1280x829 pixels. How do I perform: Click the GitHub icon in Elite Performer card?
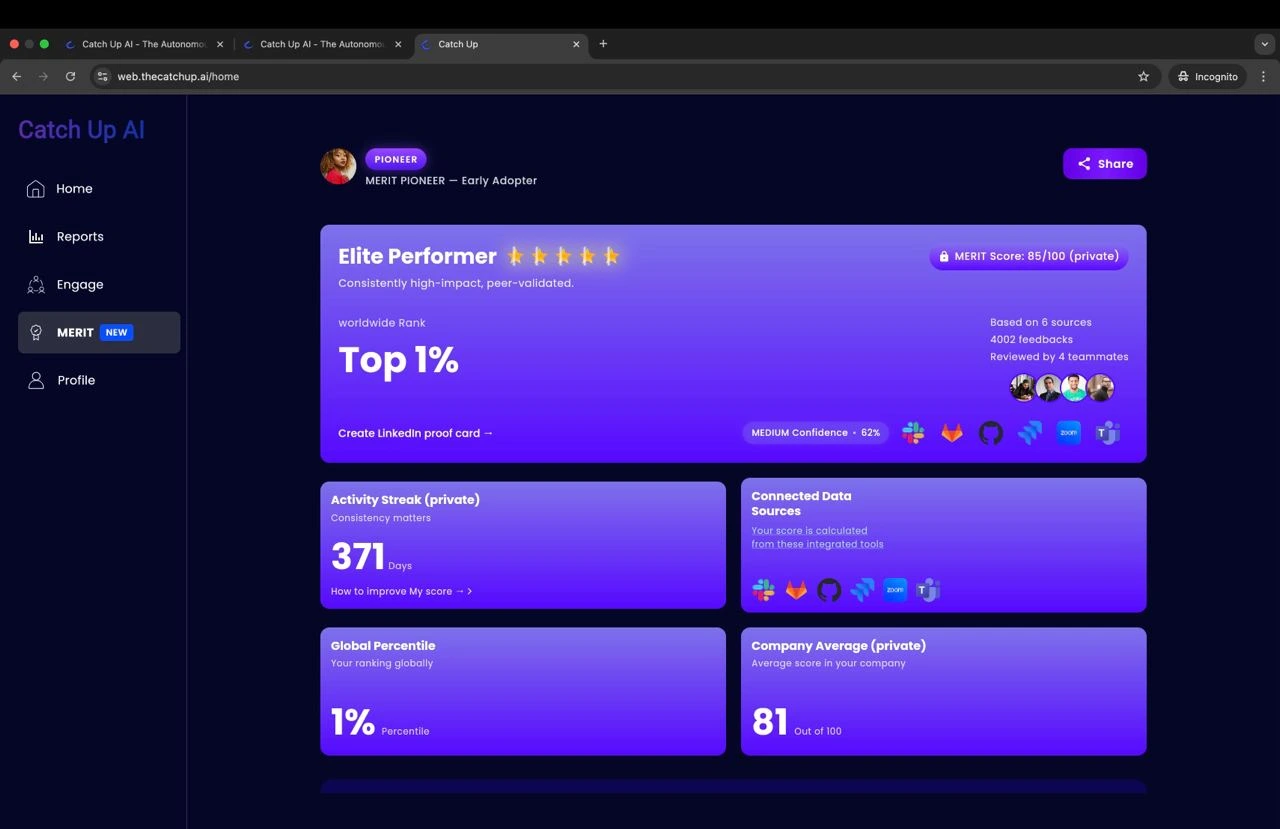[x=990, y=433]
